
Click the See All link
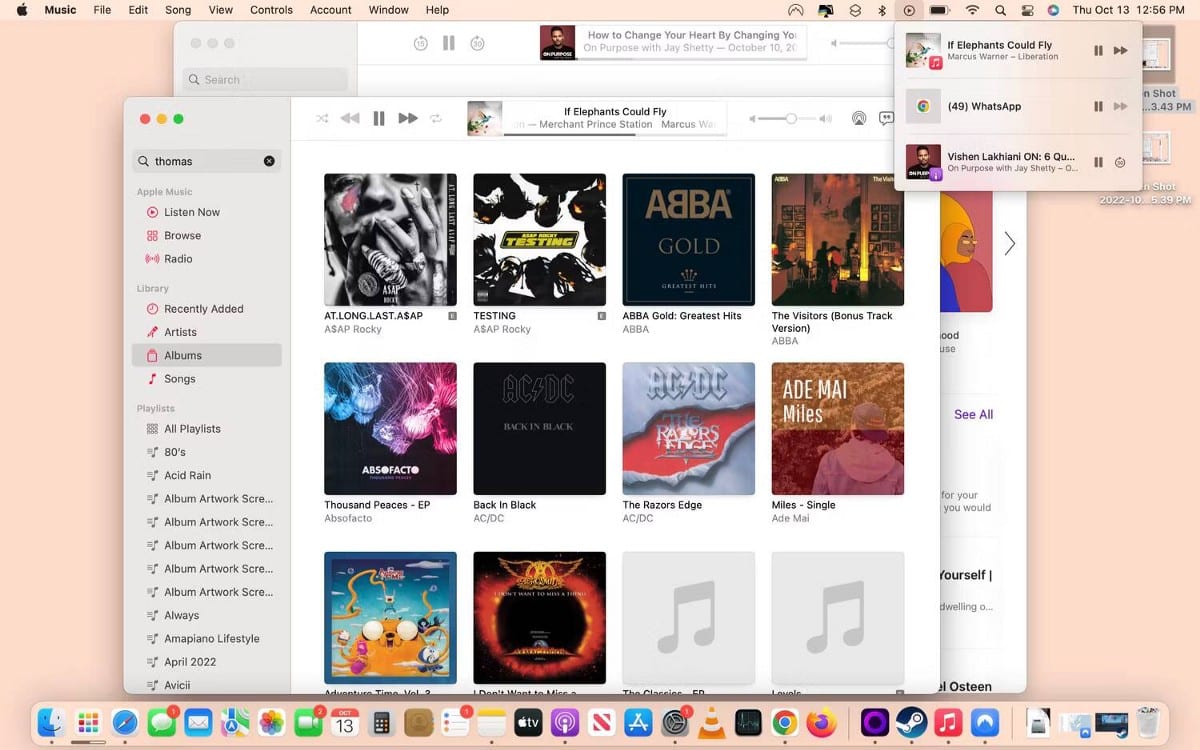pyautogui.click(x=971, y=414)
